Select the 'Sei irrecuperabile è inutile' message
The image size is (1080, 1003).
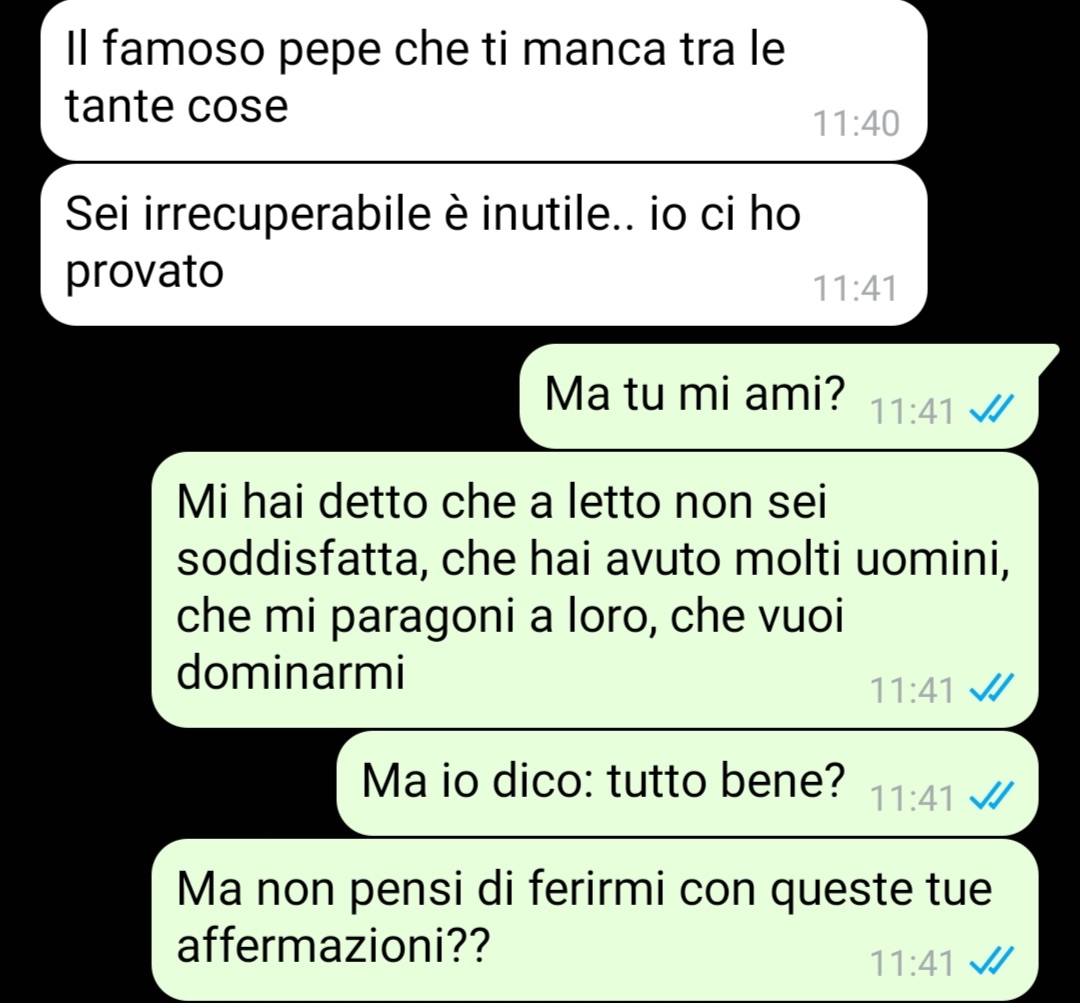pos(484,245)
